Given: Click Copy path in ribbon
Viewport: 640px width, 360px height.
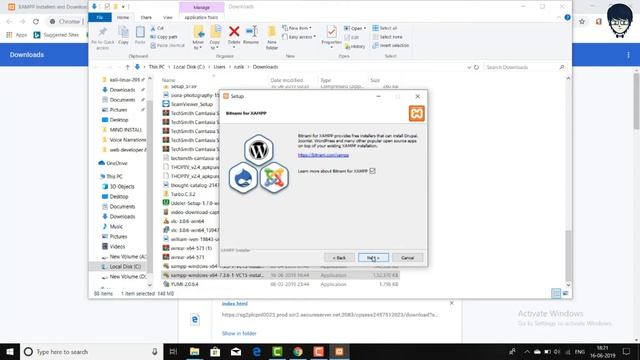Looking at the screenshot, I should (164, 37).
